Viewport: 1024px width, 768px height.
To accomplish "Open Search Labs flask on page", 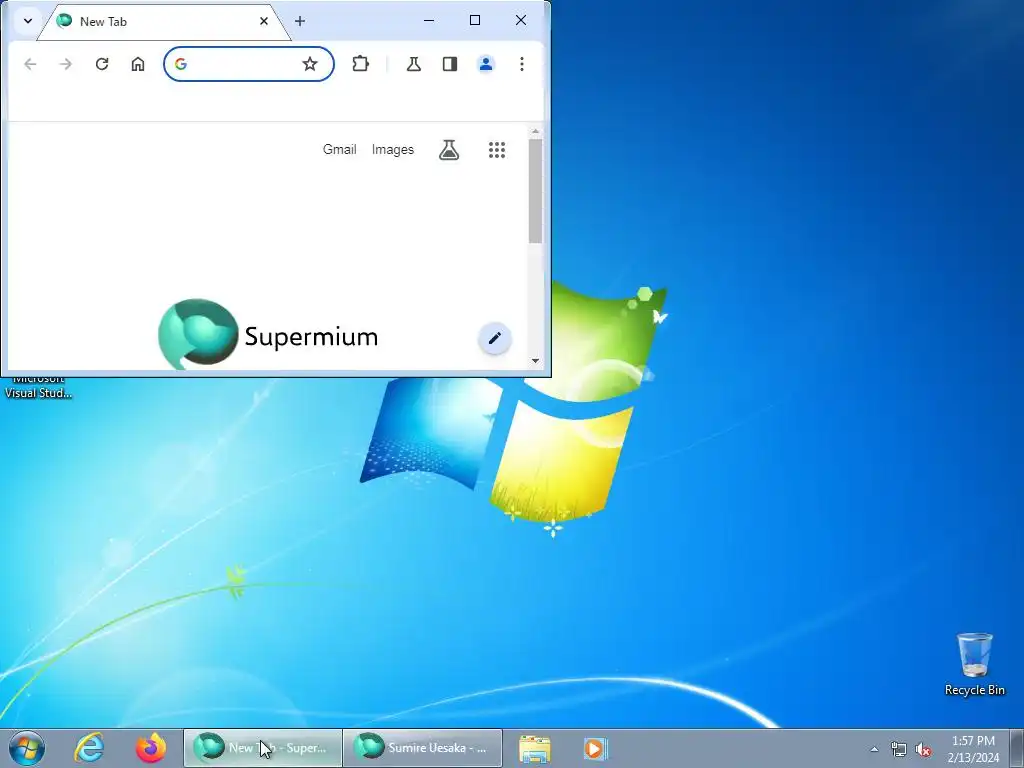I will [x=449, y=150].
